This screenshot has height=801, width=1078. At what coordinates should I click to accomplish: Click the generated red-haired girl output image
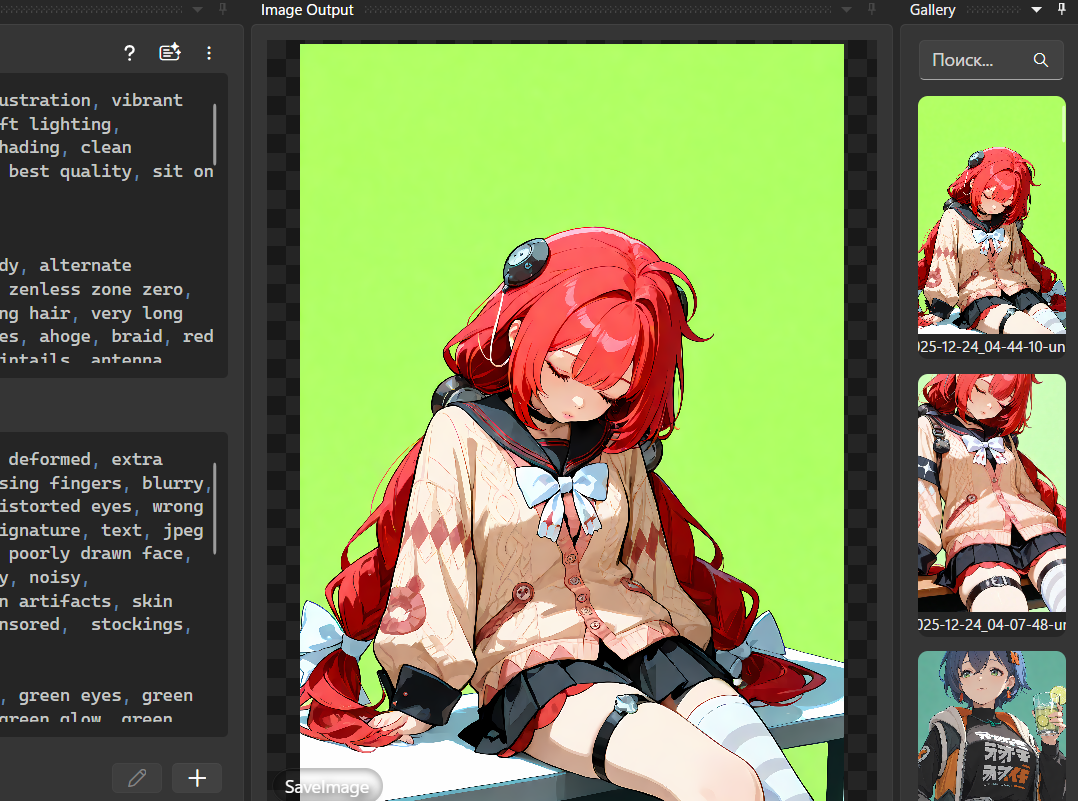[x=572, y=422]
